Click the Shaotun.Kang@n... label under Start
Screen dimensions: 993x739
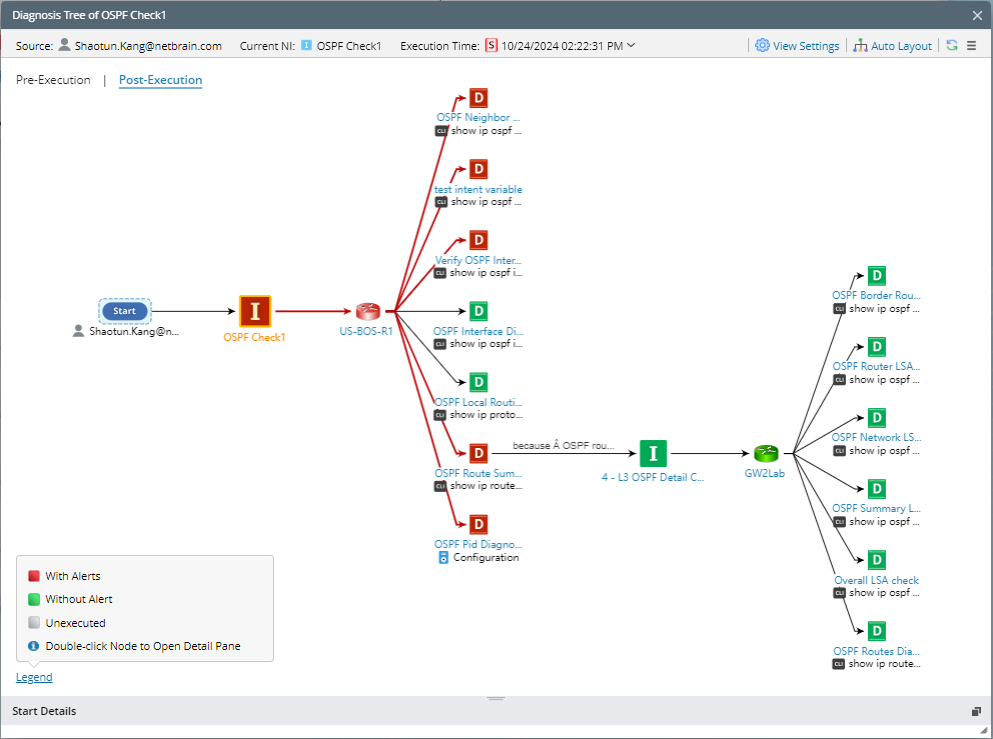134,331
